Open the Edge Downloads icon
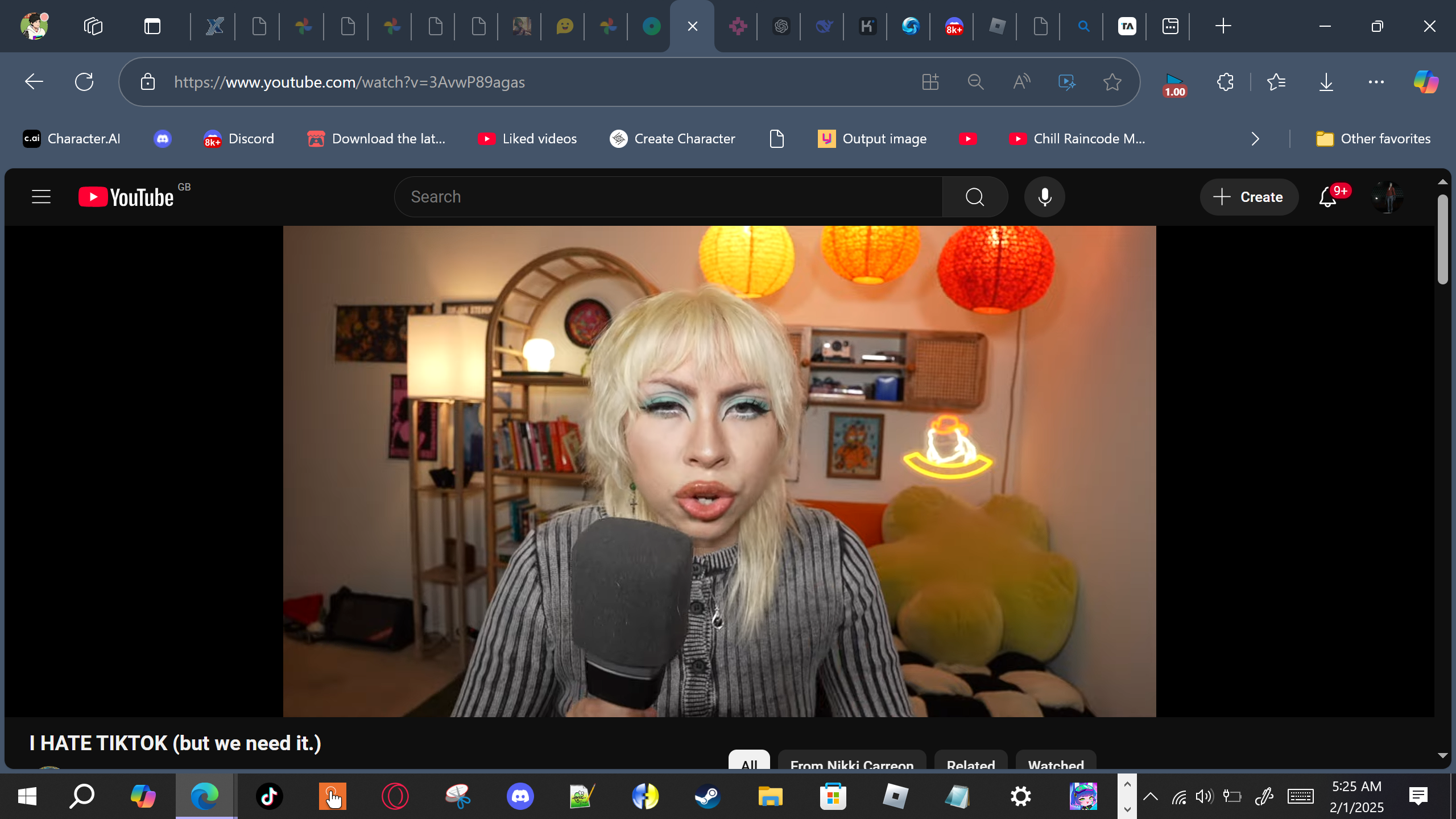This screenshot has height=819, width=1456. 1326,82
